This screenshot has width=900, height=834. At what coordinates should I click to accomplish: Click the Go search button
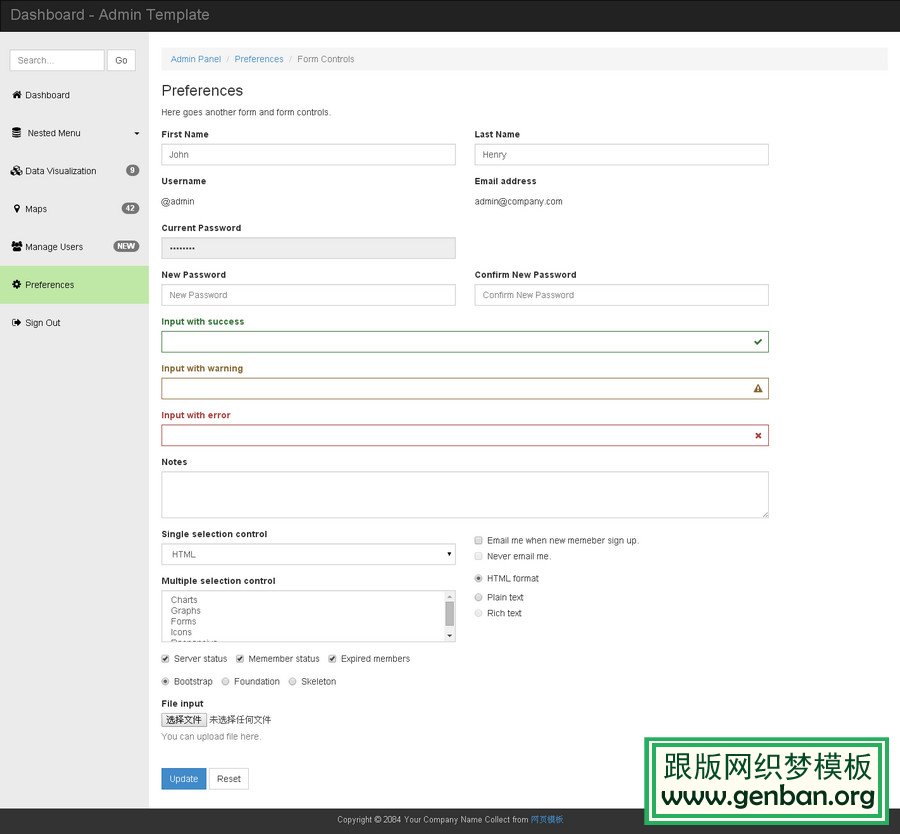(121, 60)
